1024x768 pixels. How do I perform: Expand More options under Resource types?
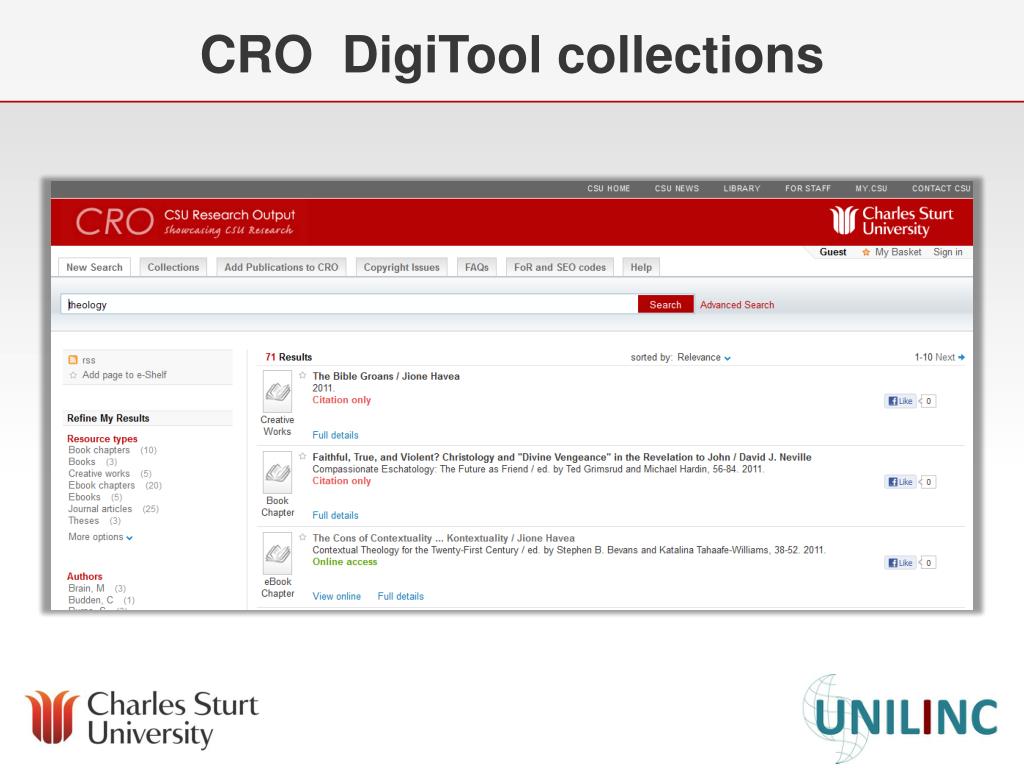click(x=101, y=537)
